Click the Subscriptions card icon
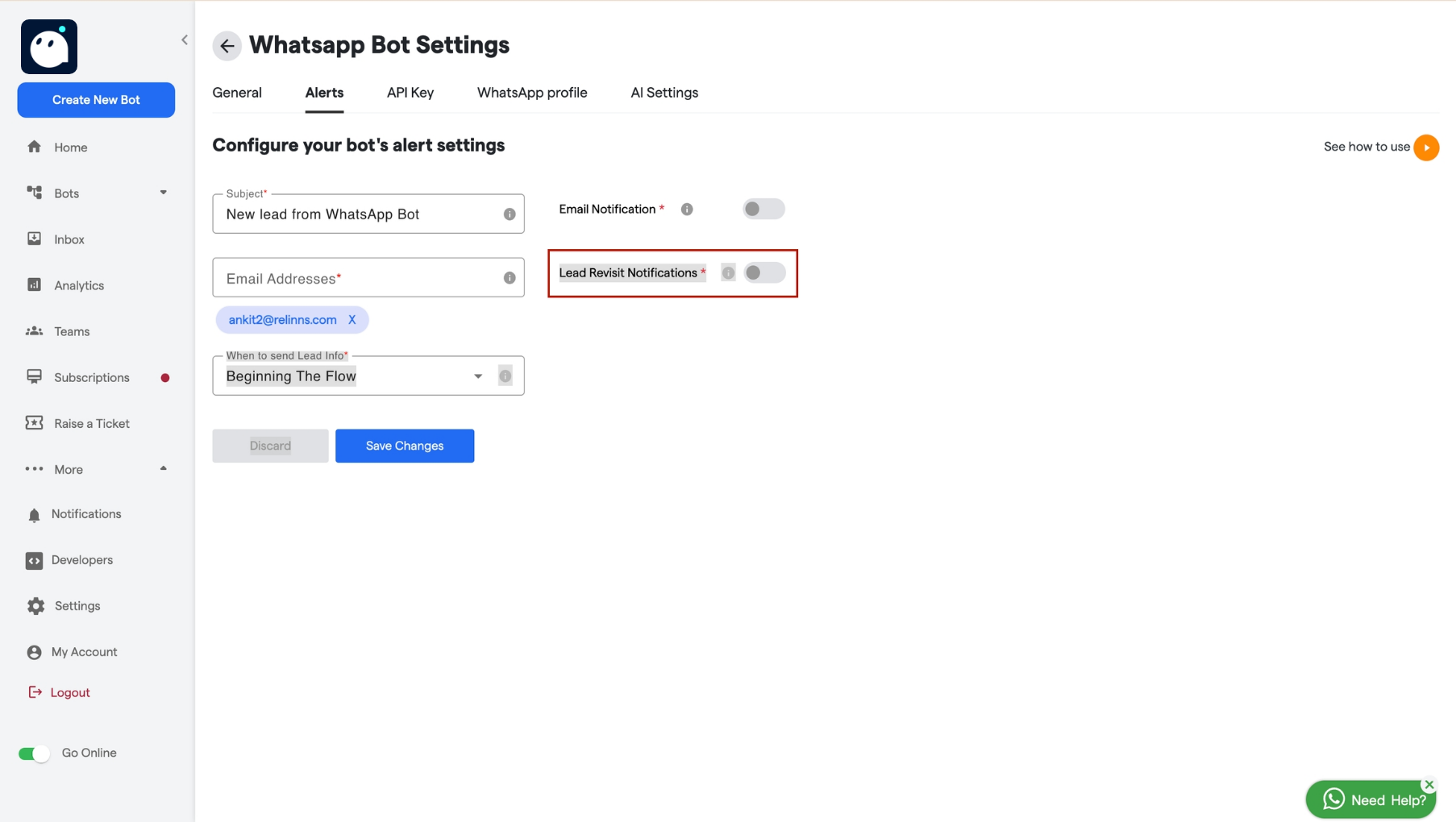Viewport: 1456px width, 822px height. (x=34, y=376)
